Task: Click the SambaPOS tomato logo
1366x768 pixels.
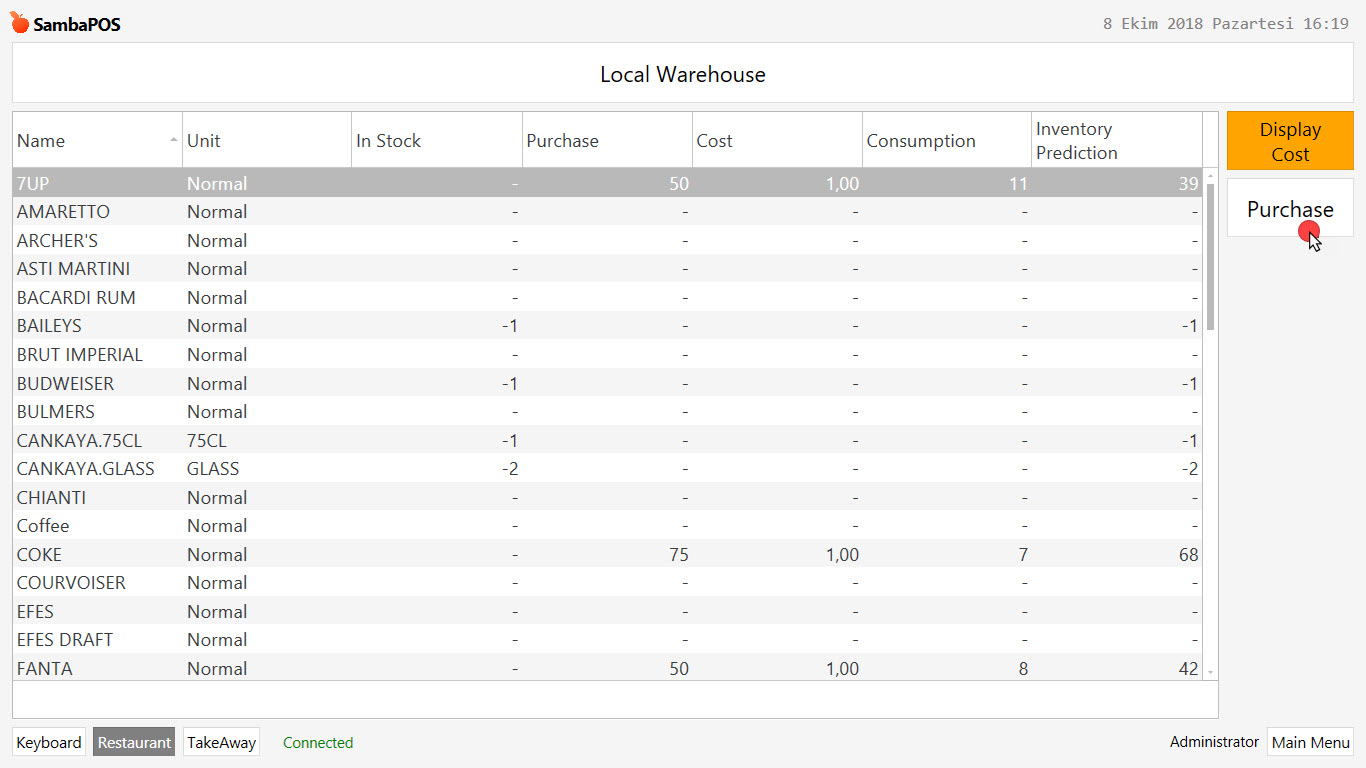Action: click(x=19, y=22)
